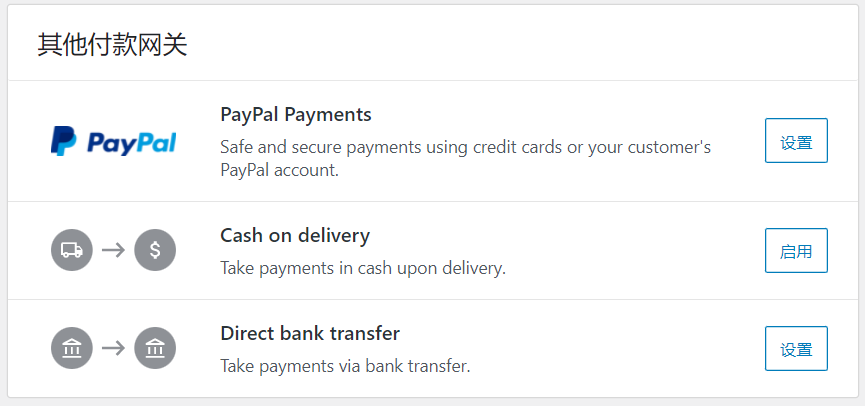Screen dimensions: 865x406
Task: Click 'Take payments via bank transfer' text
Action: coord(344,366)
